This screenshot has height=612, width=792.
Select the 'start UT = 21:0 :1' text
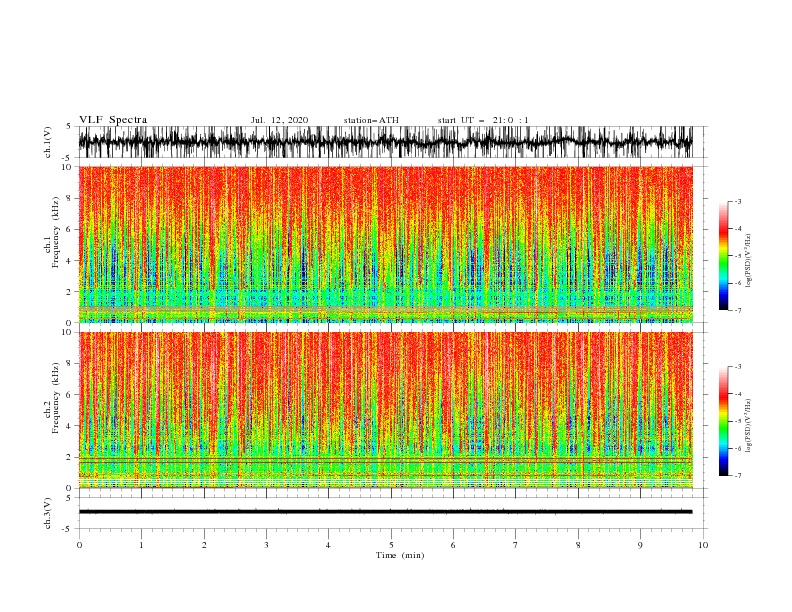click(x=483, y=120)
